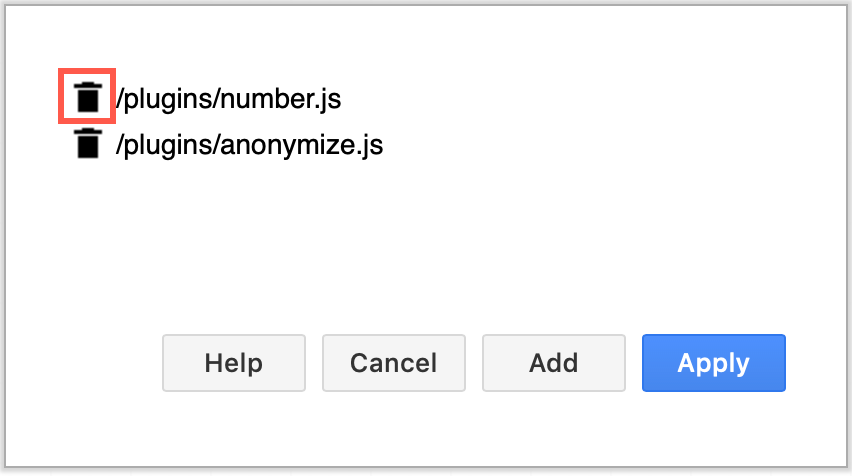Image resolution: width=852 pixels, height=476 pixels.
Task: Hit the second trash can in the list
Action: coord(88,145)
